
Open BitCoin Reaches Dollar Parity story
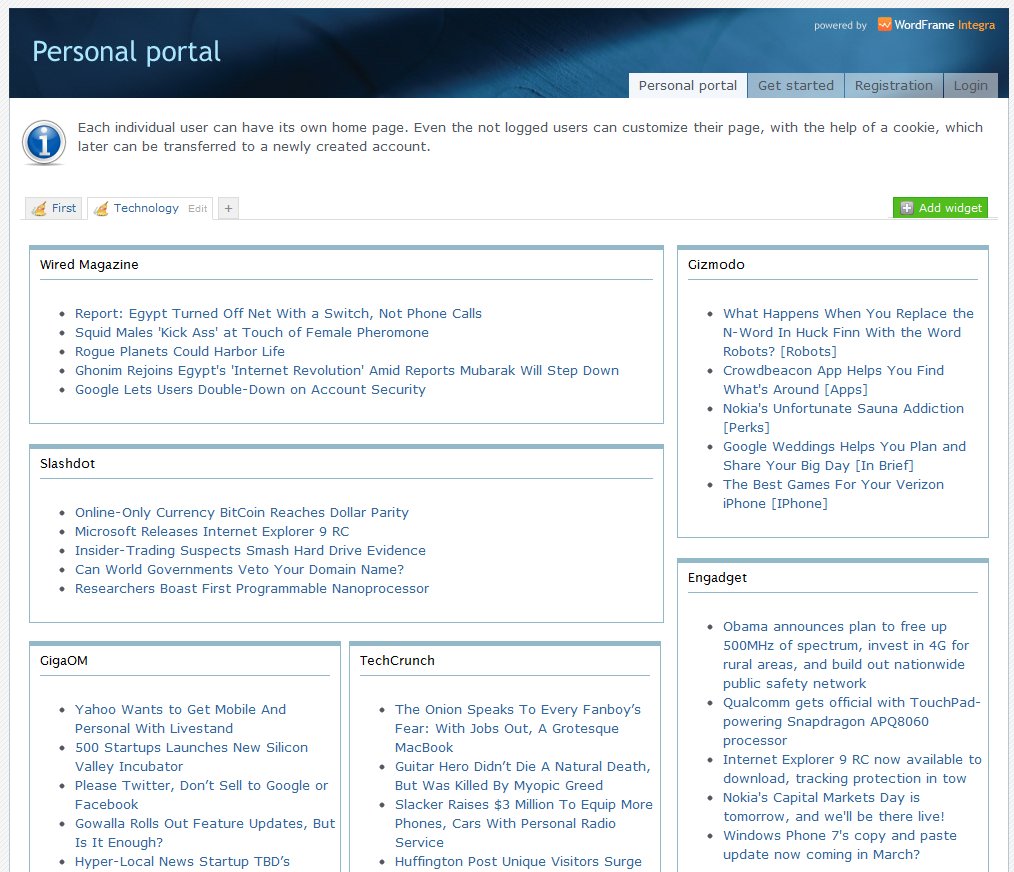(242, 512)
